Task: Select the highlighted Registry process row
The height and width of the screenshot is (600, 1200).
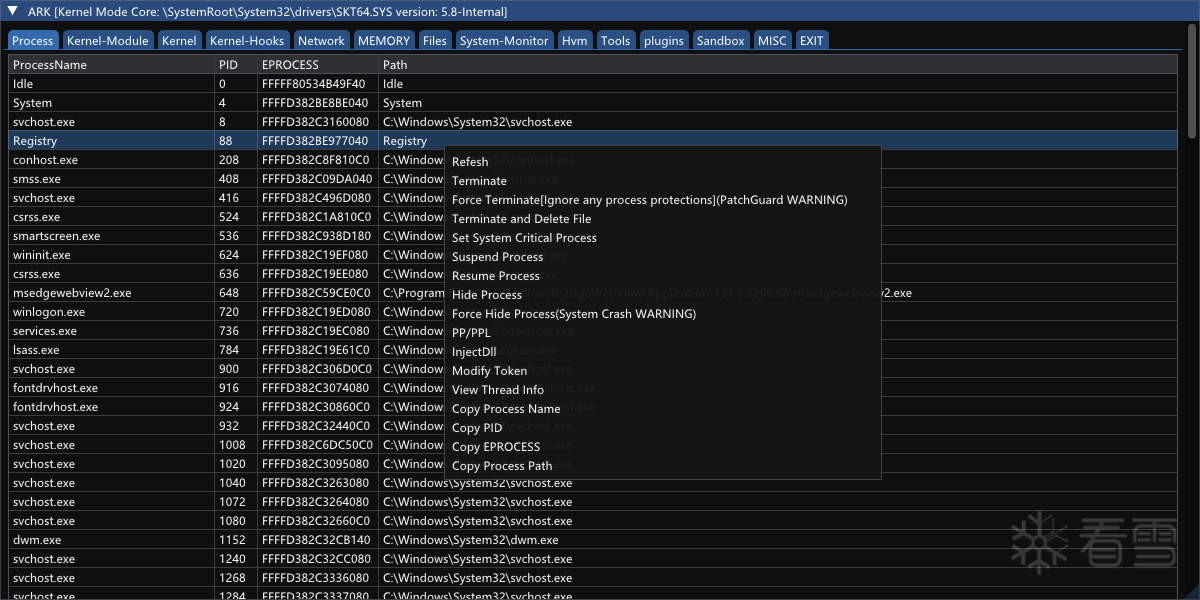Action: 593,141
